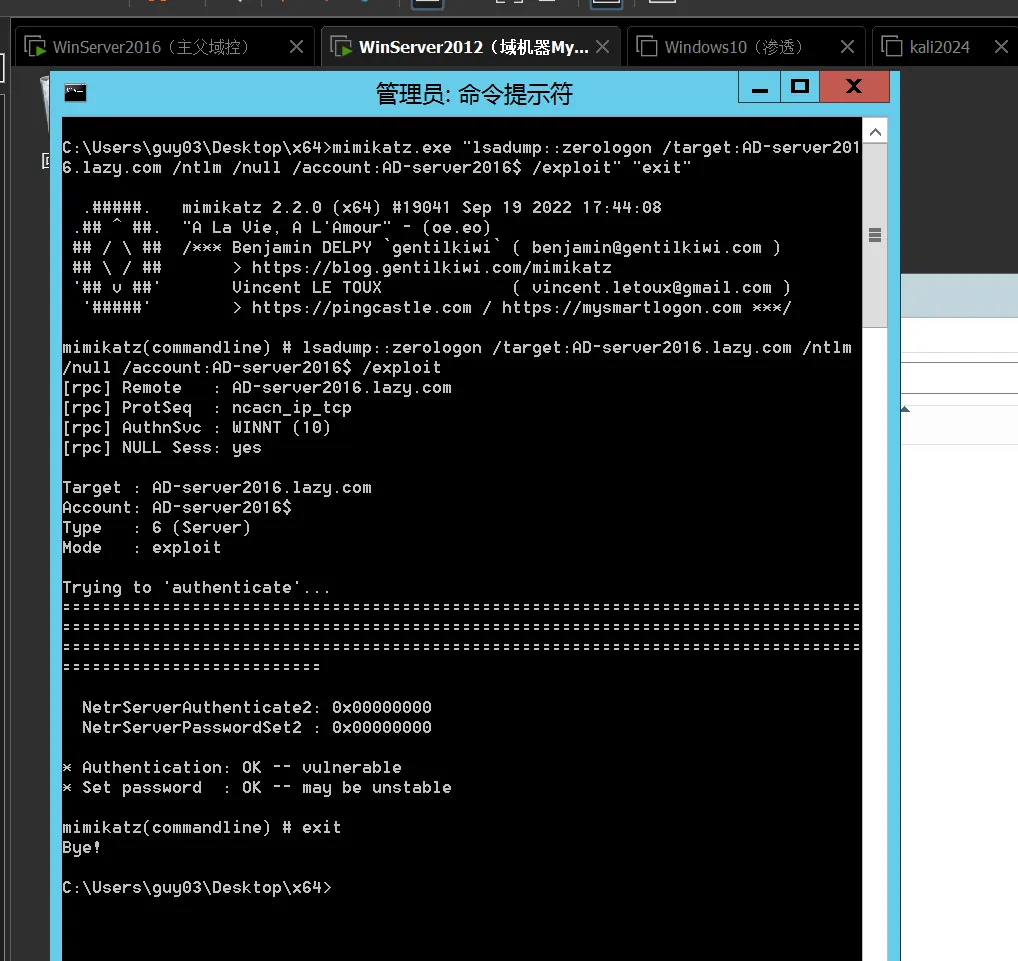Click the Windows10 tab VM icon

647,47
